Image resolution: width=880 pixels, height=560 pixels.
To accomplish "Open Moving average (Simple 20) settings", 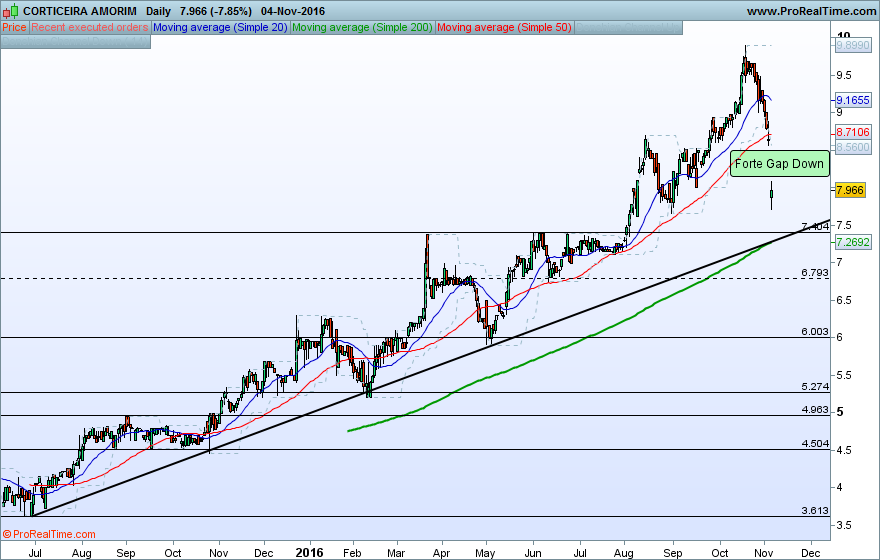I will tap(220, 27).
